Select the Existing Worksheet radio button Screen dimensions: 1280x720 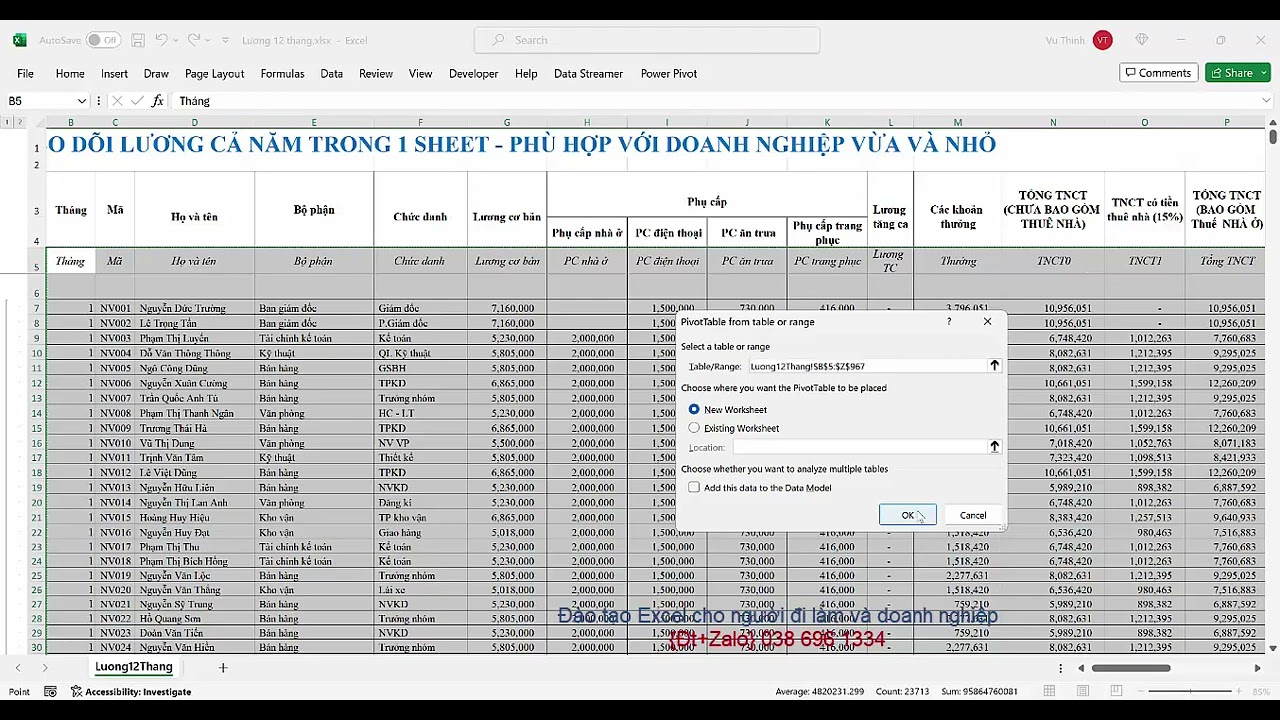click(x=694, y=428)
